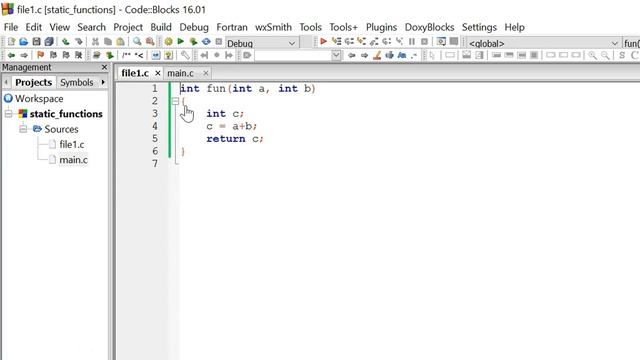
Task: Click the DoxyBlocks line comment icon
Action: pos(139,55)
